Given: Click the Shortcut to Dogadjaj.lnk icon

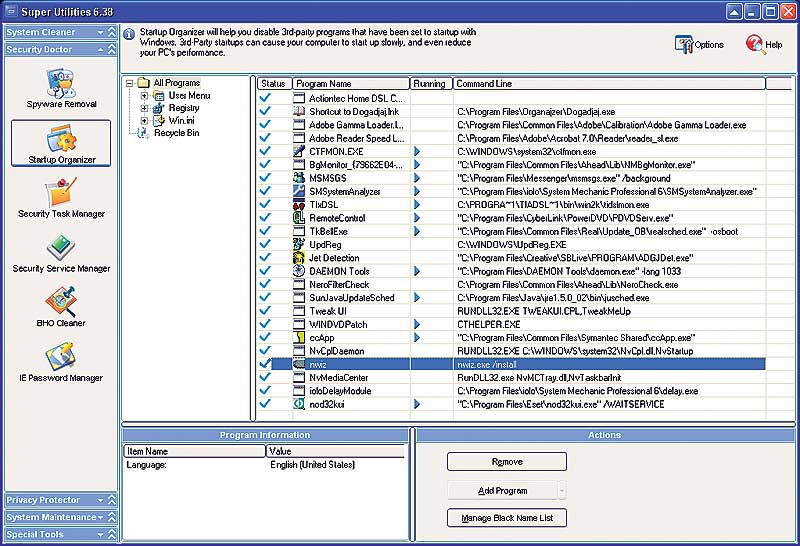Looking at the screenshot, I should [x=299, y=111].
